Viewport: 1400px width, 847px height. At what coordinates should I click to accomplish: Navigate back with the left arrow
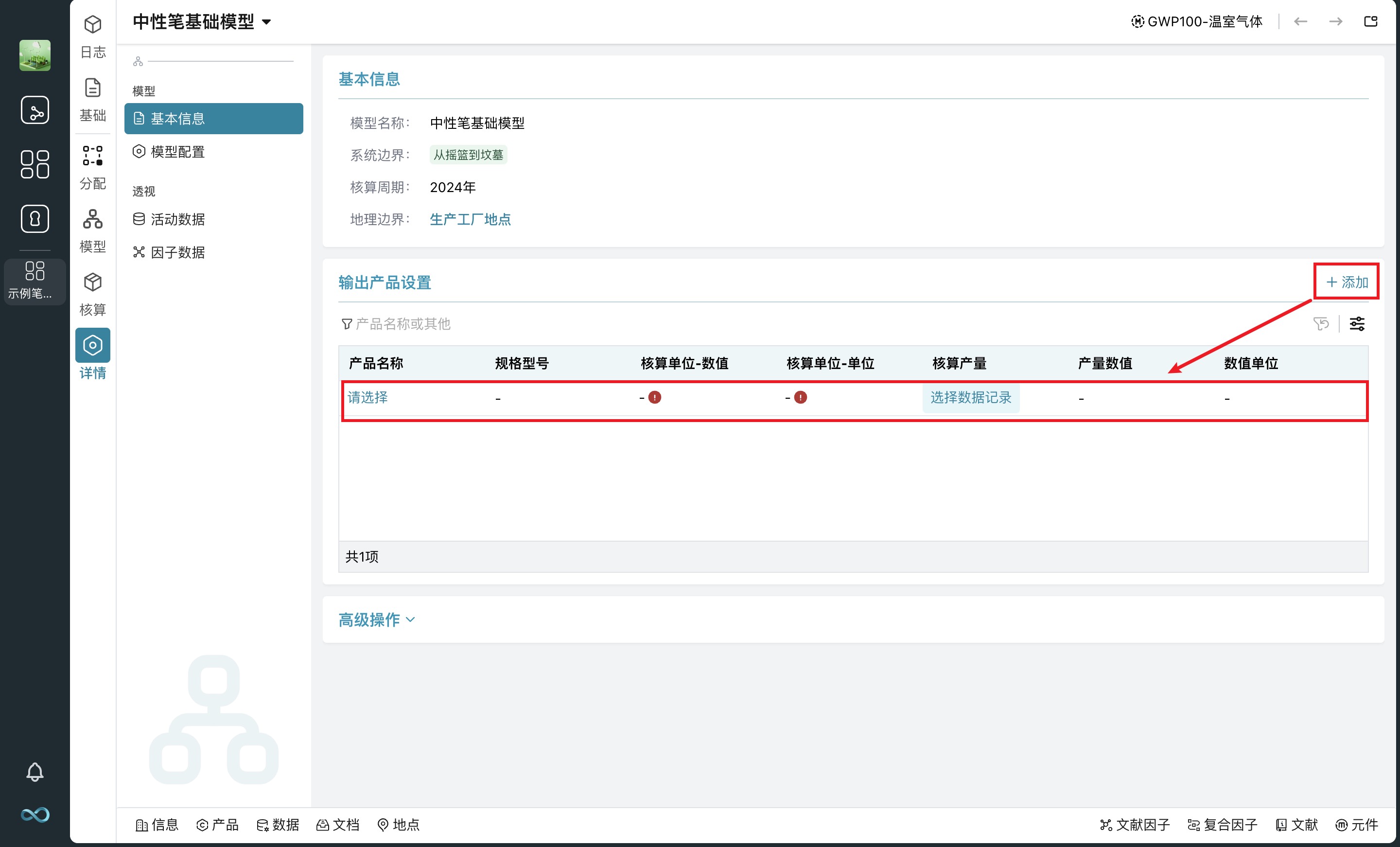pos(1300,21)
